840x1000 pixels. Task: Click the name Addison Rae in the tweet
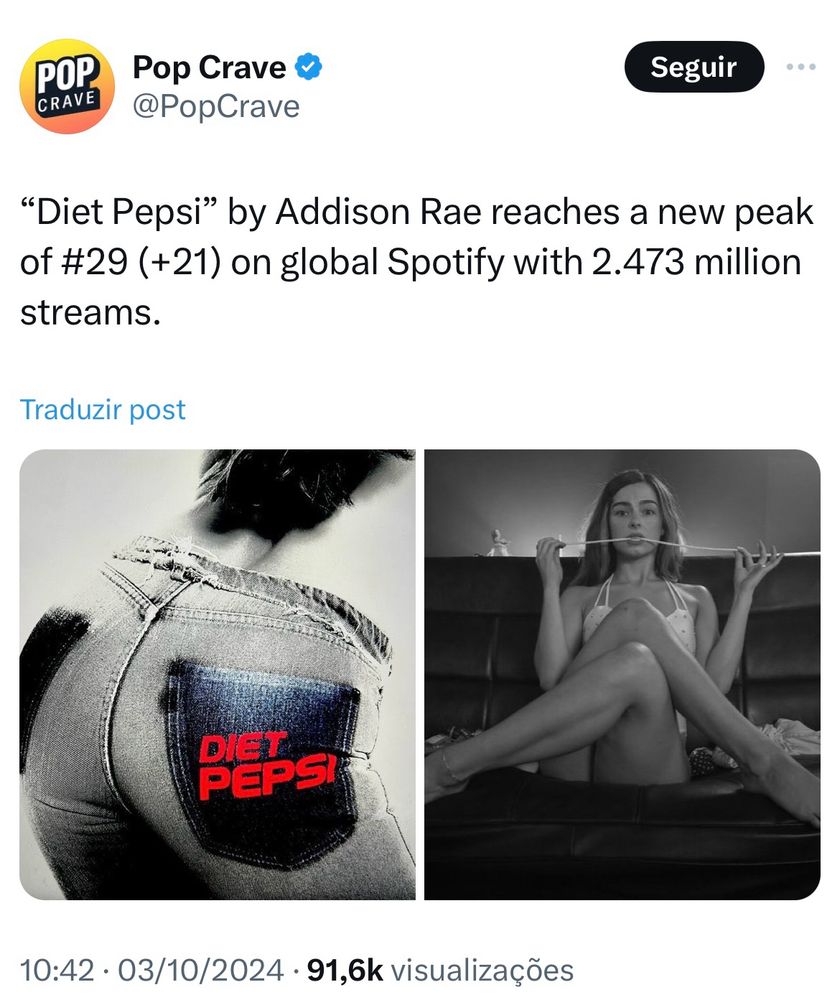pos(378,212)
